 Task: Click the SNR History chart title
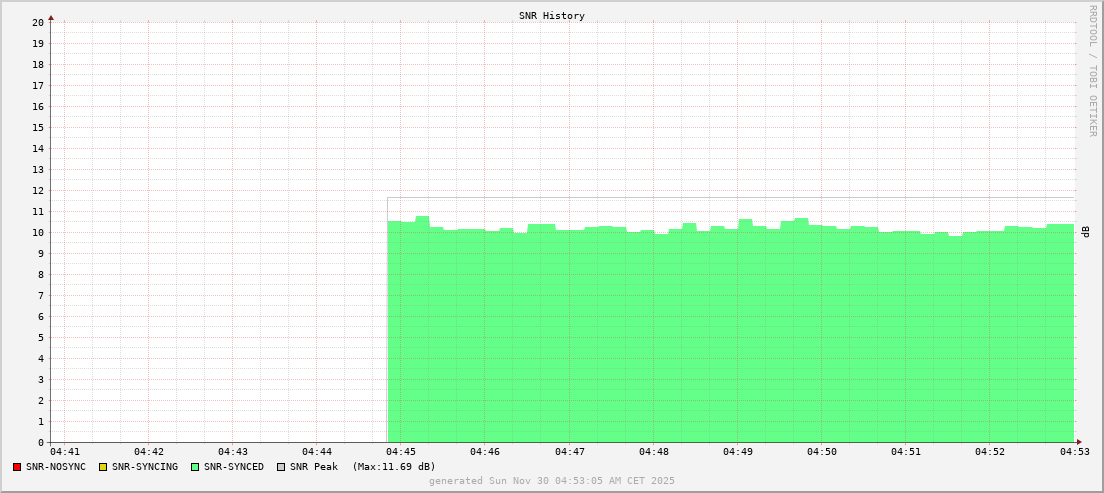point(552,16)
